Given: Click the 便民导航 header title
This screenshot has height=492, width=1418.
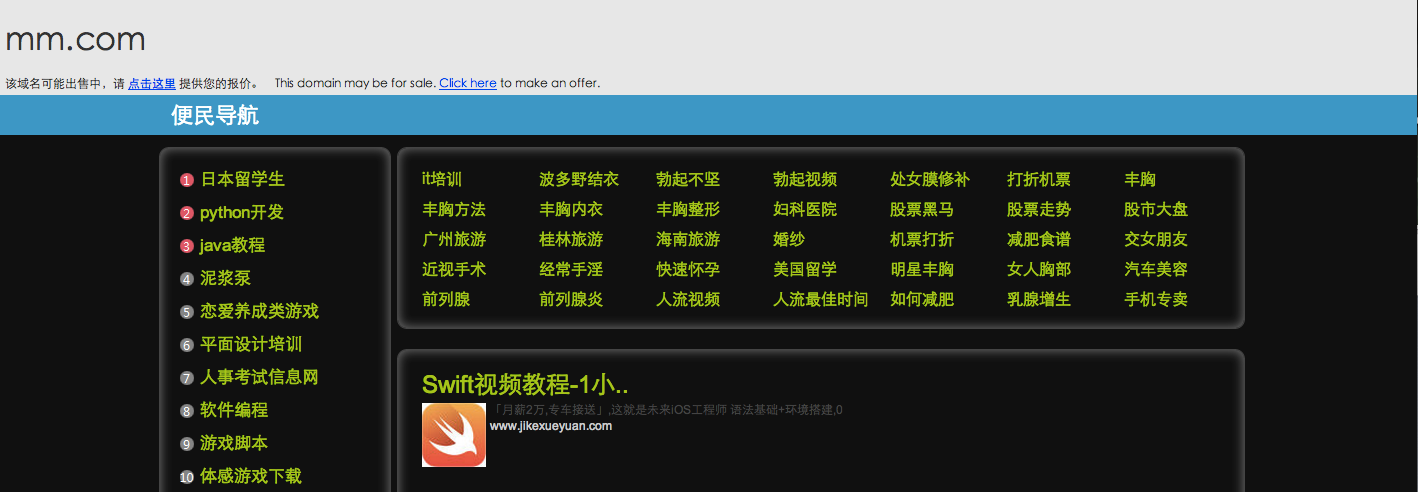Looking at the screenshot, I should 215,115.
